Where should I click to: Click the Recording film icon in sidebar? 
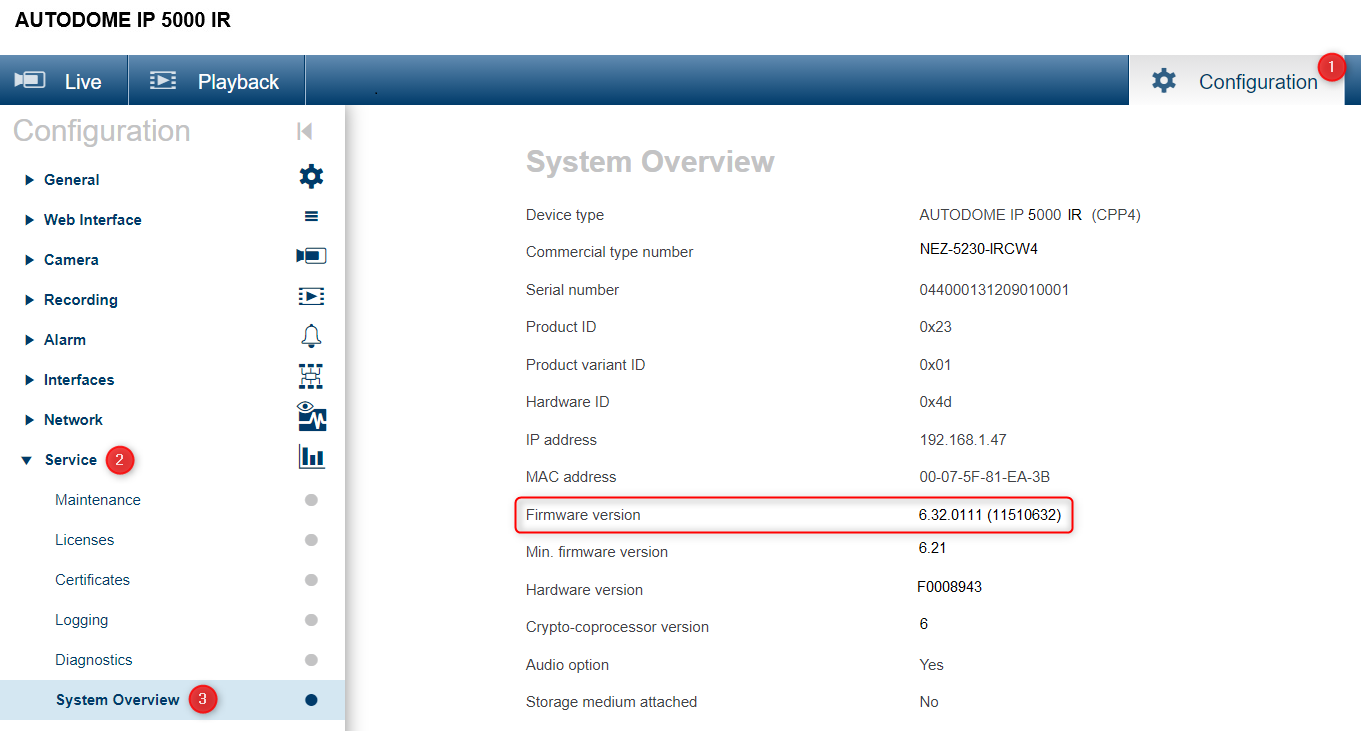point(311,297)
